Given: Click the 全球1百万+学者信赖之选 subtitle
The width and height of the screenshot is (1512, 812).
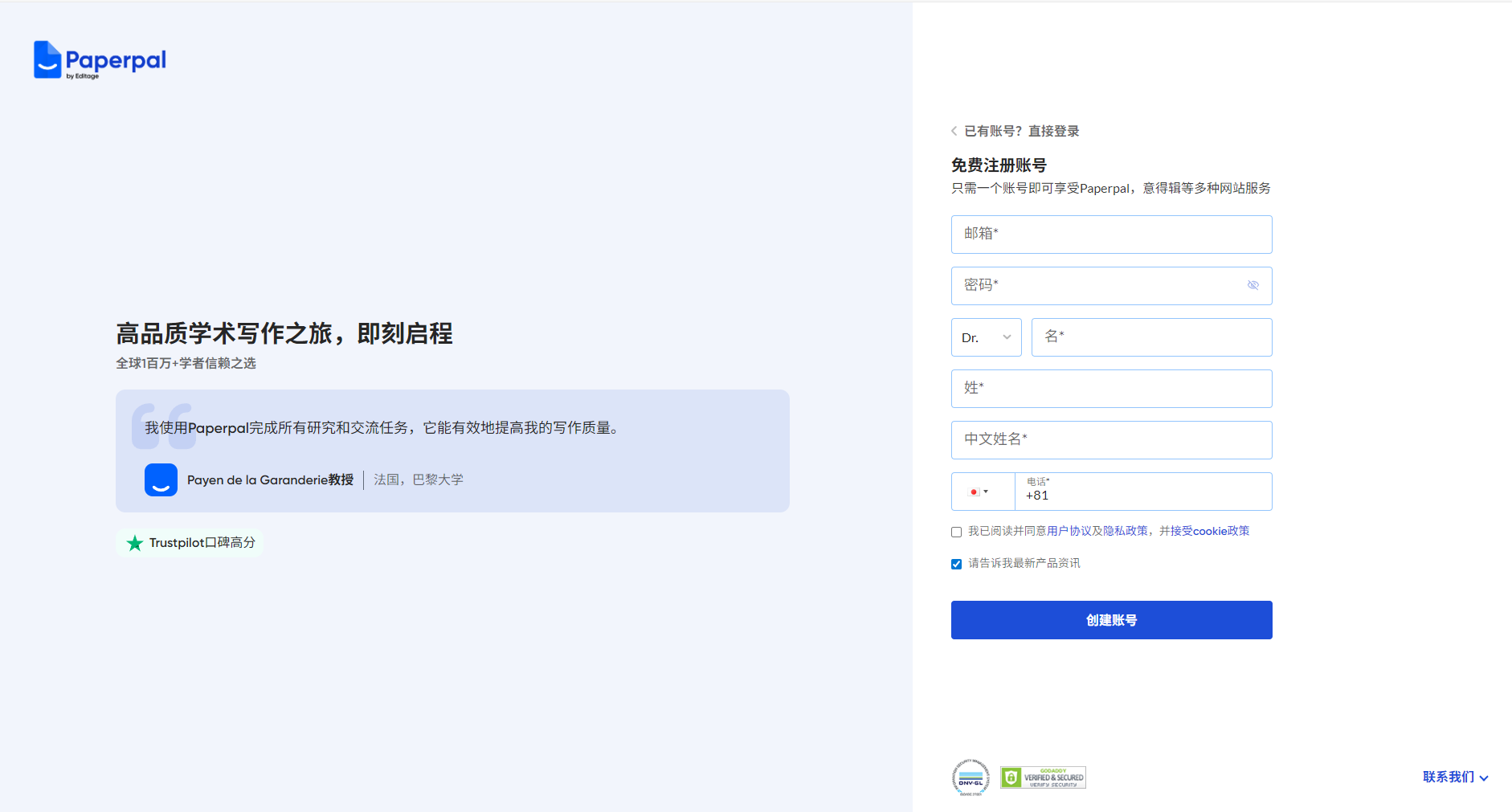Looking at the screenshot, I should click(186, 363).
